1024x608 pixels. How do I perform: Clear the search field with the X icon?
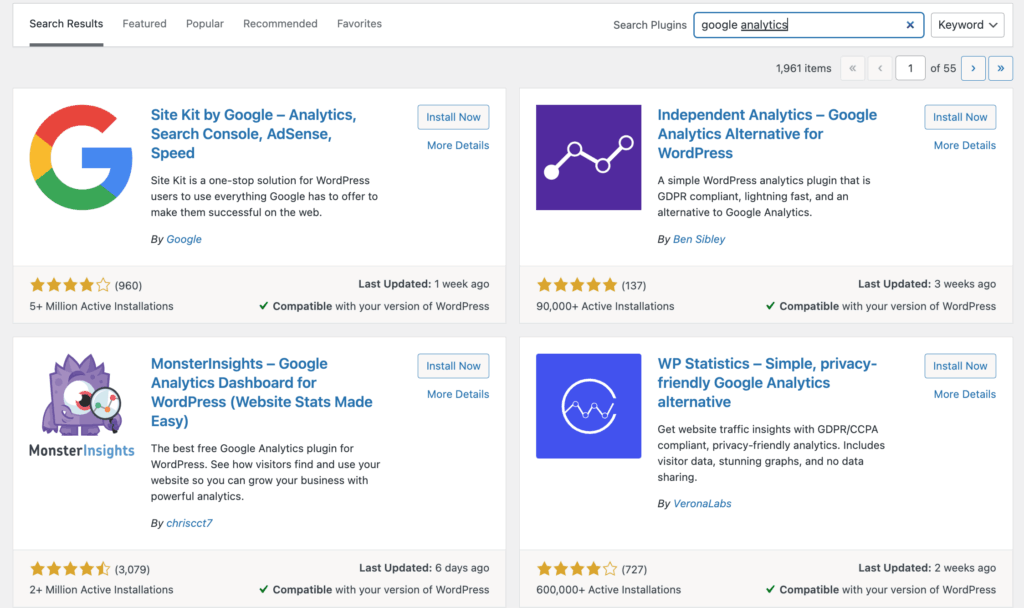[910, 25]
